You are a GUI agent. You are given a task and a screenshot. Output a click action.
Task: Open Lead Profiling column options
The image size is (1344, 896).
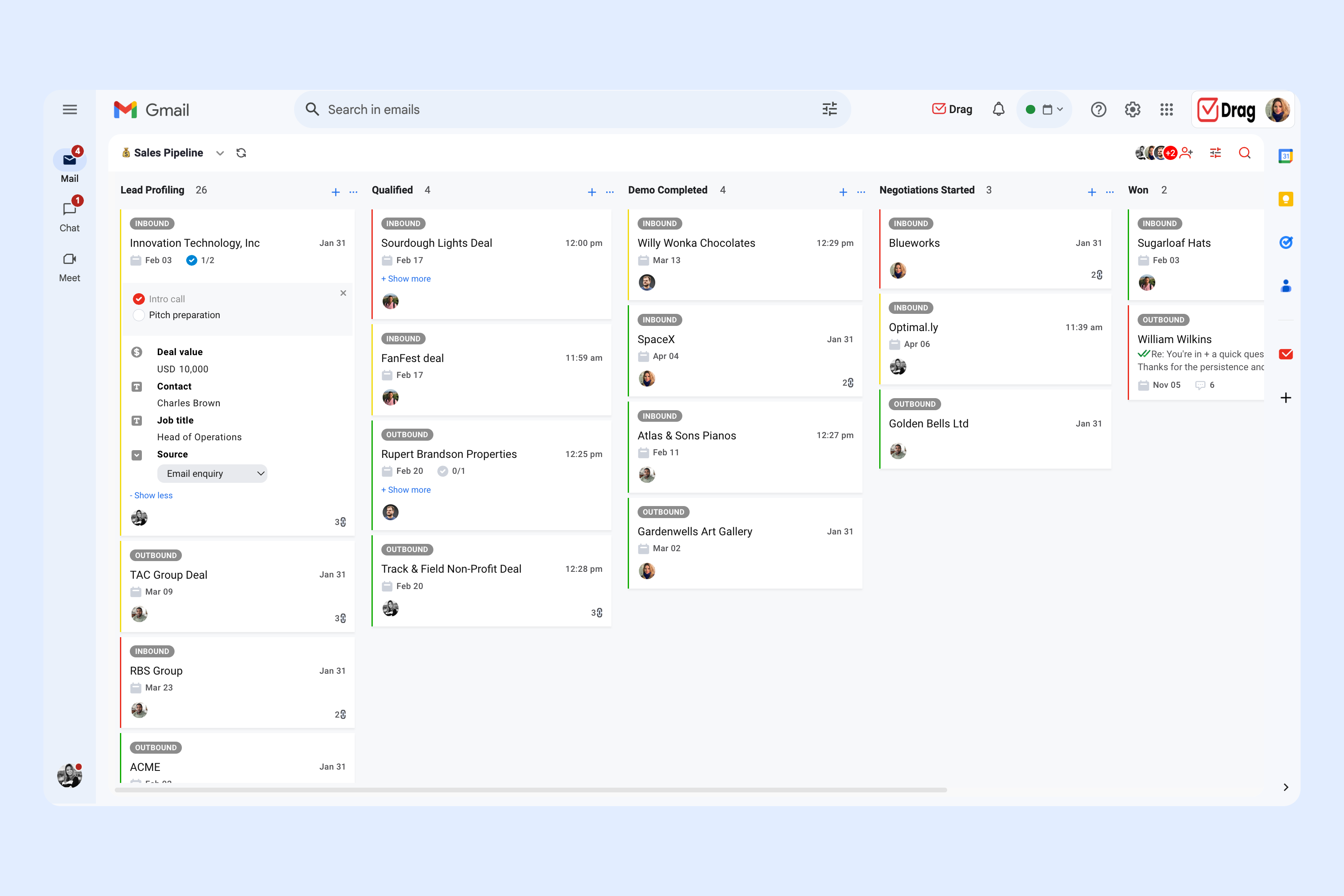click(353, 192)
